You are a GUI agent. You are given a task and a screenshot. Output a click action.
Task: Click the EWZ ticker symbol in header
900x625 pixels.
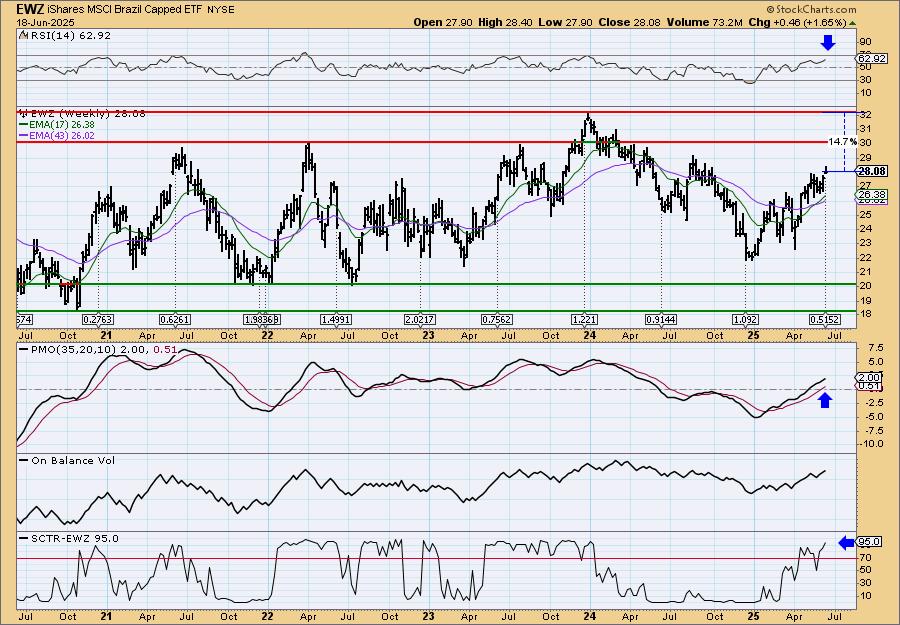(30, 9)
